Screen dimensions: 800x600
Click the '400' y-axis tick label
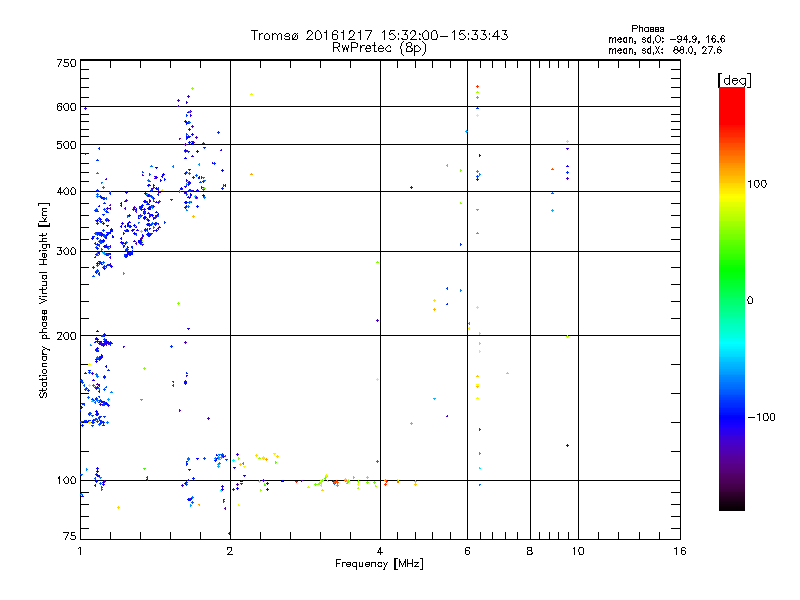coord(66,191)
